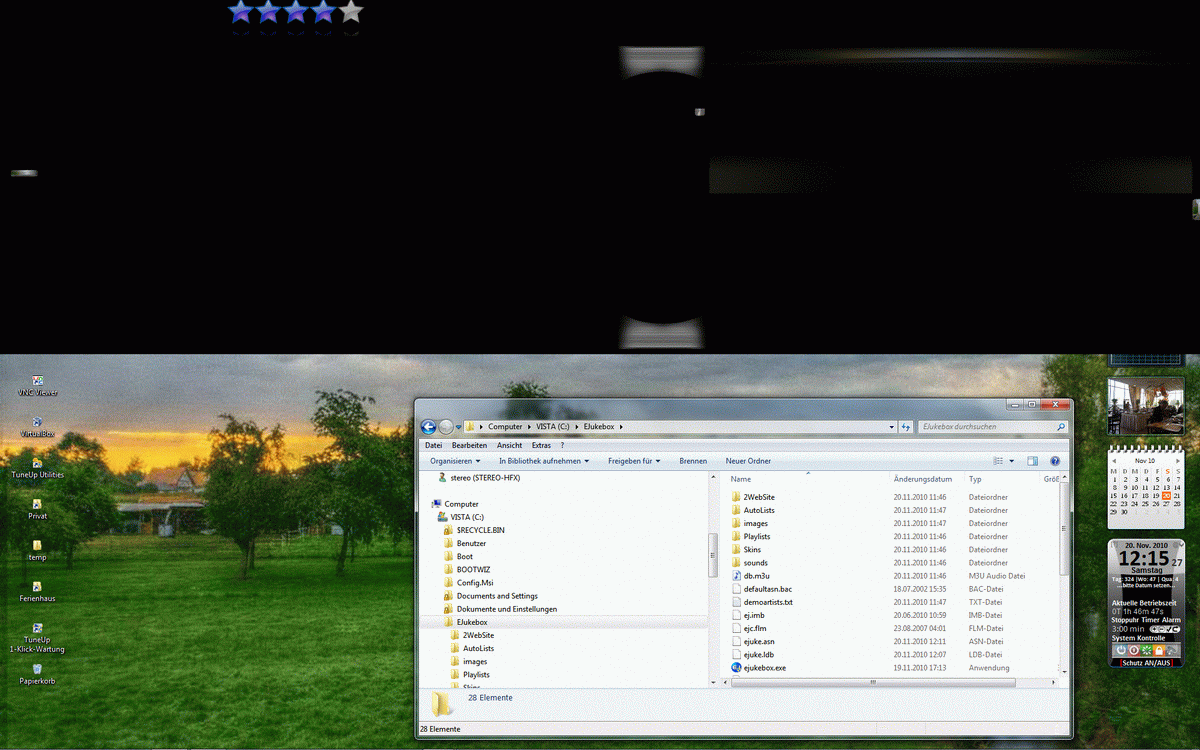Show the preview pane in Explorer

coord(1032,461)
